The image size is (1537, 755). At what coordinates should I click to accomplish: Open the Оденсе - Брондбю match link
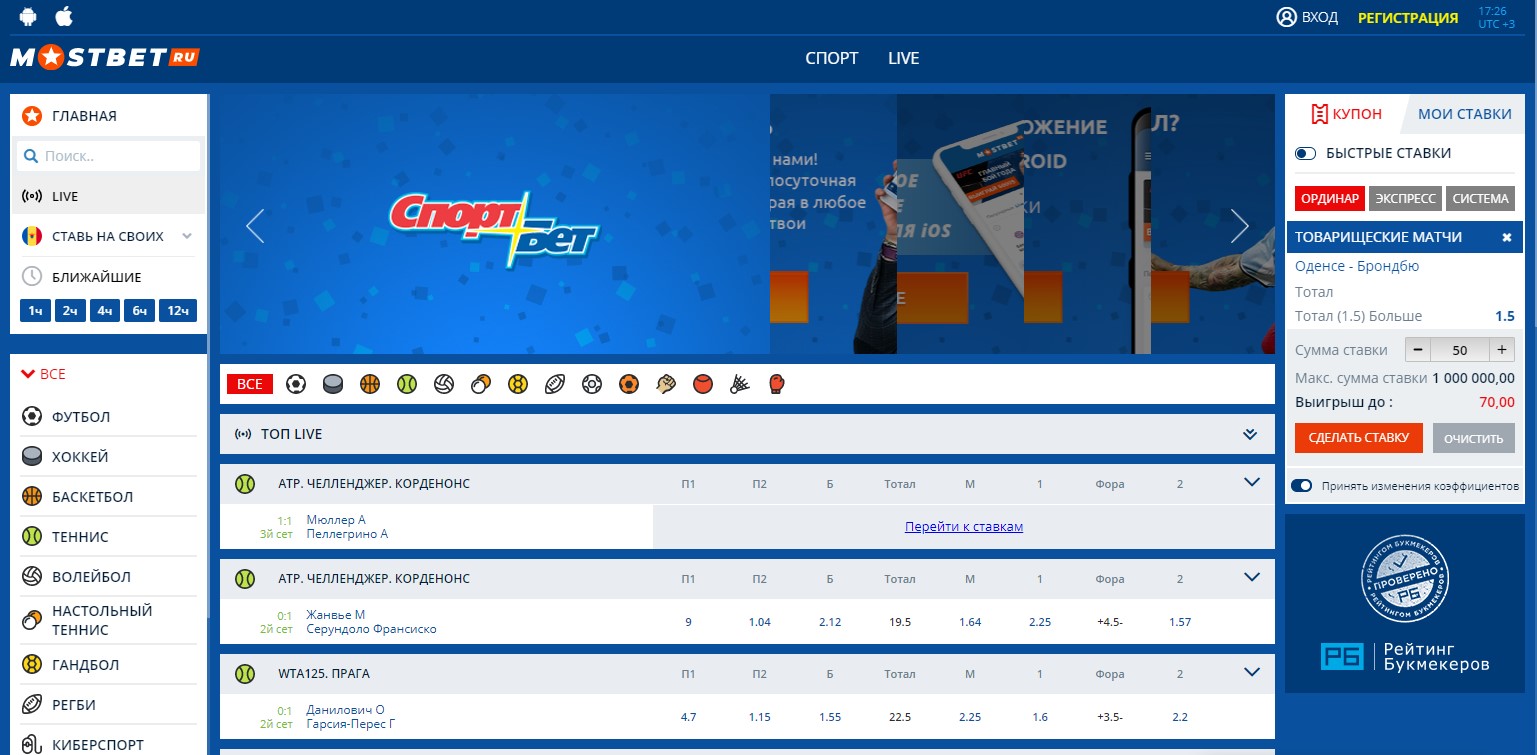1356,266
